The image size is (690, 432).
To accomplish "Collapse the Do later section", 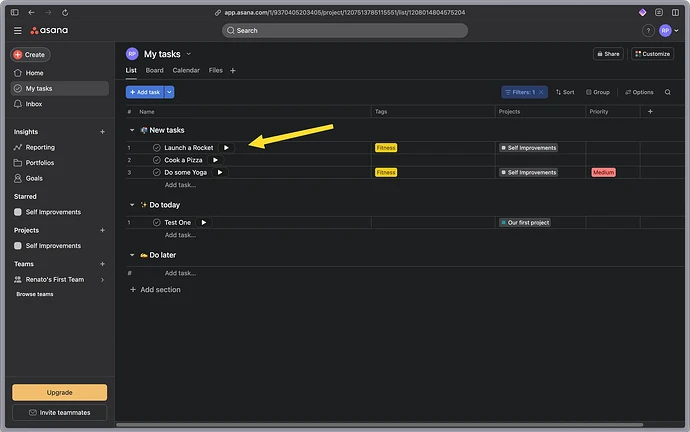I will click(x=132, y=255).
